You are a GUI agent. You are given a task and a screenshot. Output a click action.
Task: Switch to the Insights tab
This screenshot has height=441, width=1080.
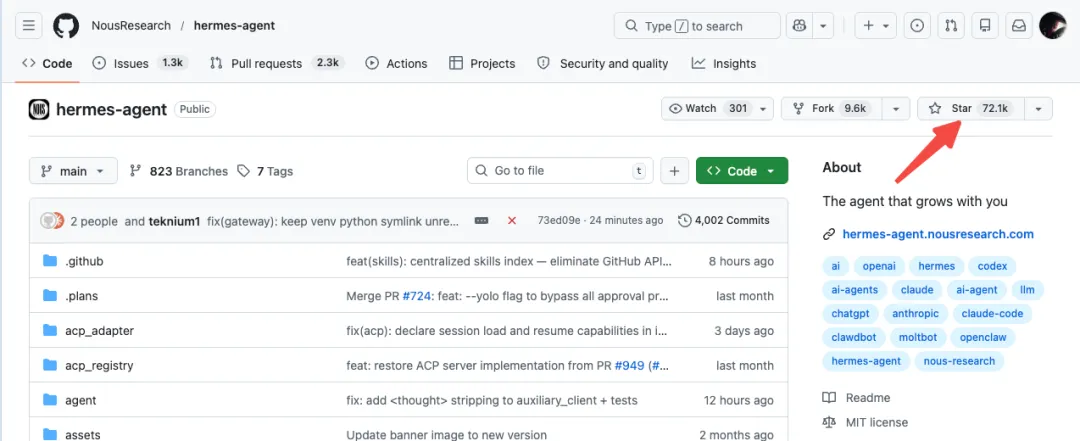pyautogui.click(x=724, y=63)
